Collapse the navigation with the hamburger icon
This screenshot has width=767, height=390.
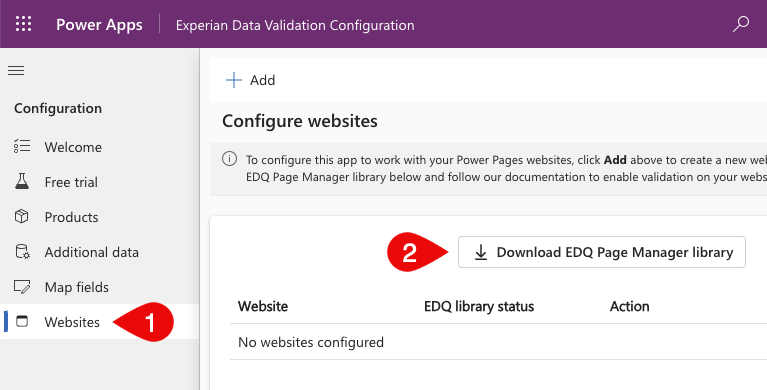point(16,71)
